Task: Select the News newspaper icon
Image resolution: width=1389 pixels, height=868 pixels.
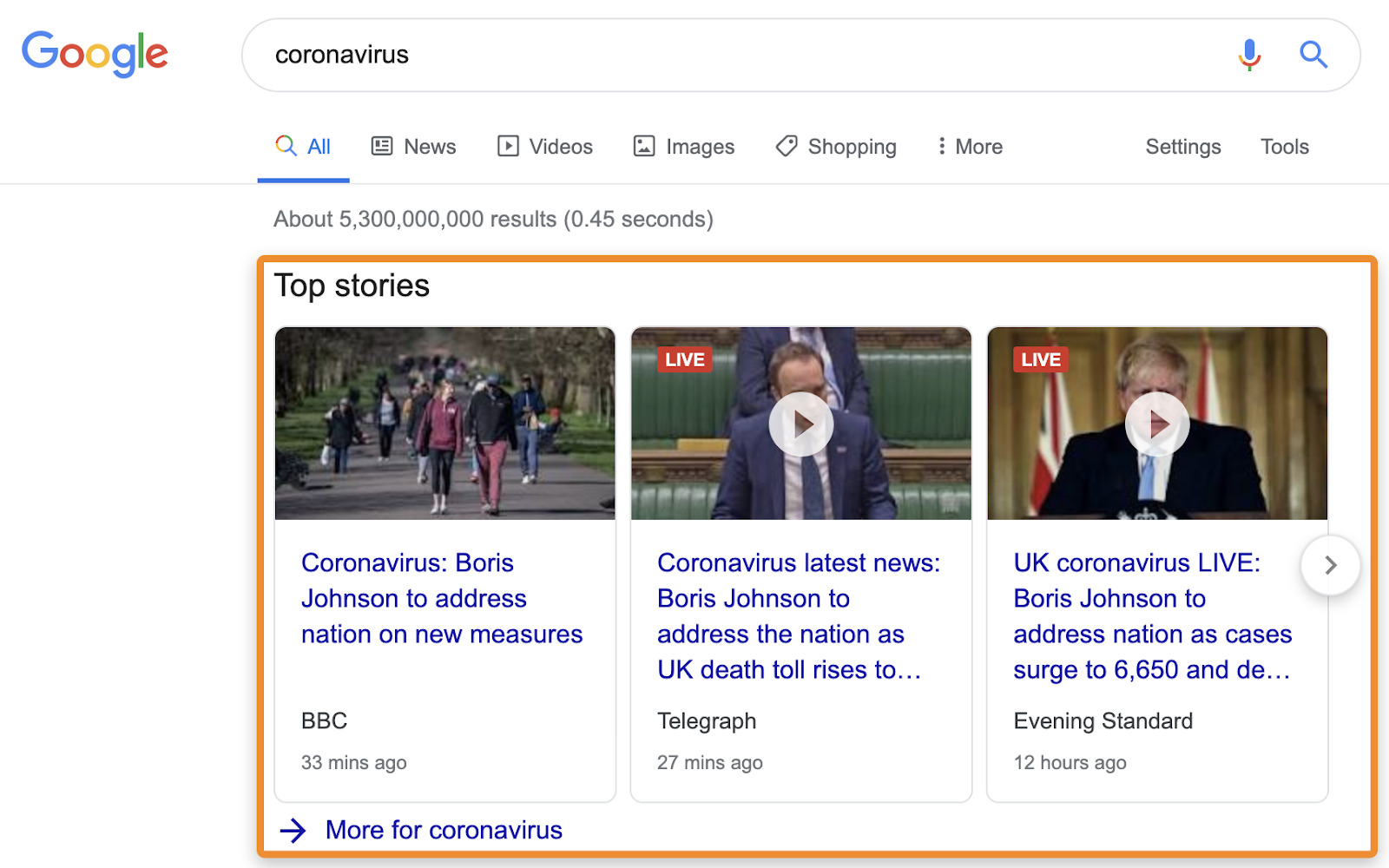Action: point(381,146)
